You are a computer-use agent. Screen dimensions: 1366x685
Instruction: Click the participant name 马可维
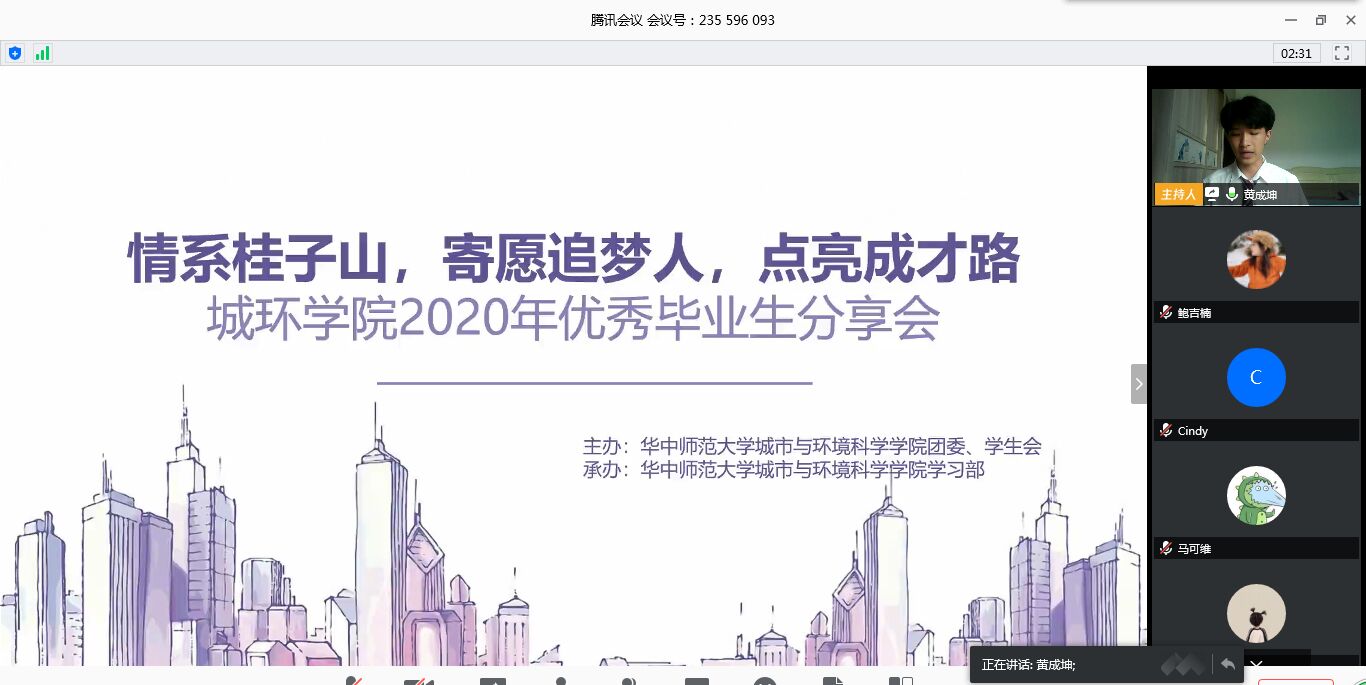1194,549
